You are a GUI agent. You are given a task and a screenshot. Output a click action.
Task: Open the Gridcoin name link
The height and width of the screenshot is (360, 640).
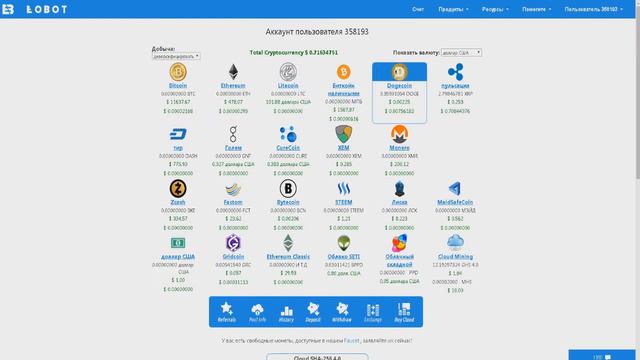click(x=233, y=257)
